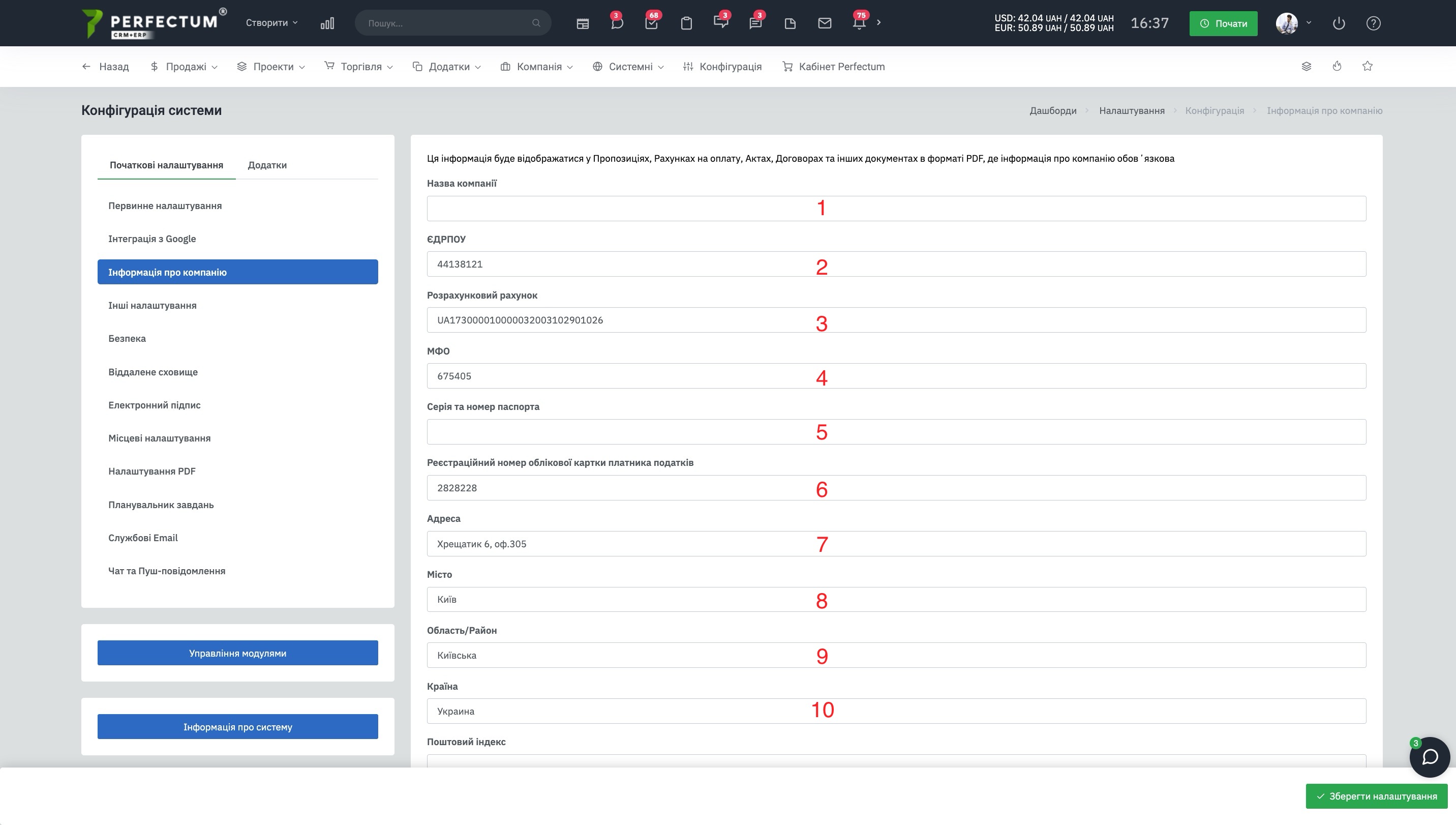Click the Налаштування breadcrumb link
This screenshot has width=1456, height=825.
click(x=1132, y=110)
